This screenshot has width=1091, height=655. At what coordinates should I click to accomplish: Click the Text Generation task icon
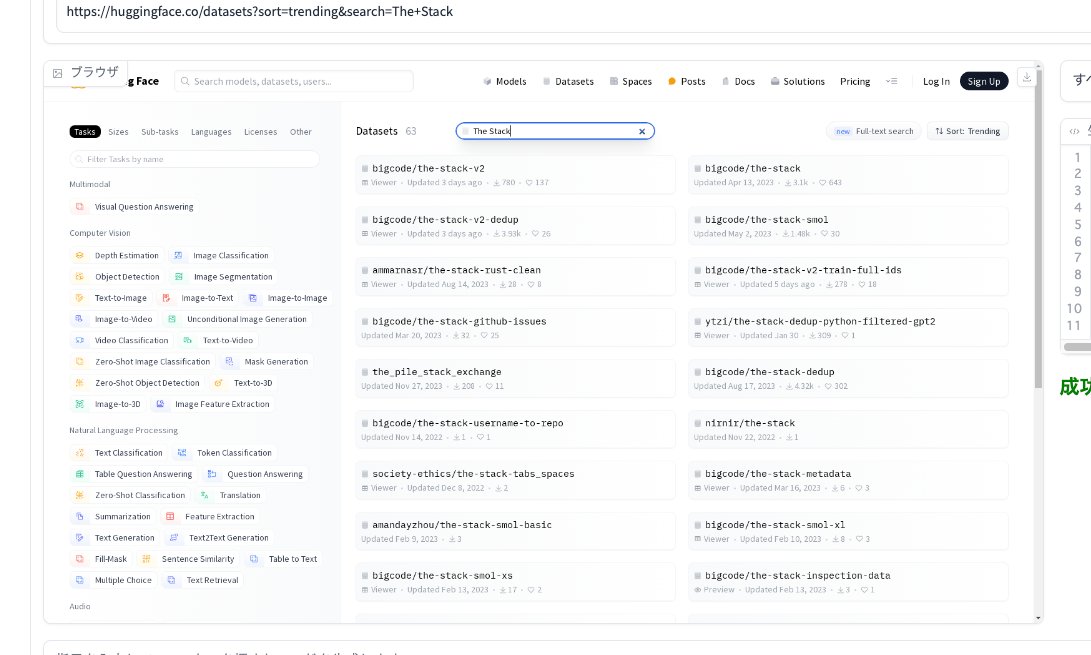click(x=79, y=538)
